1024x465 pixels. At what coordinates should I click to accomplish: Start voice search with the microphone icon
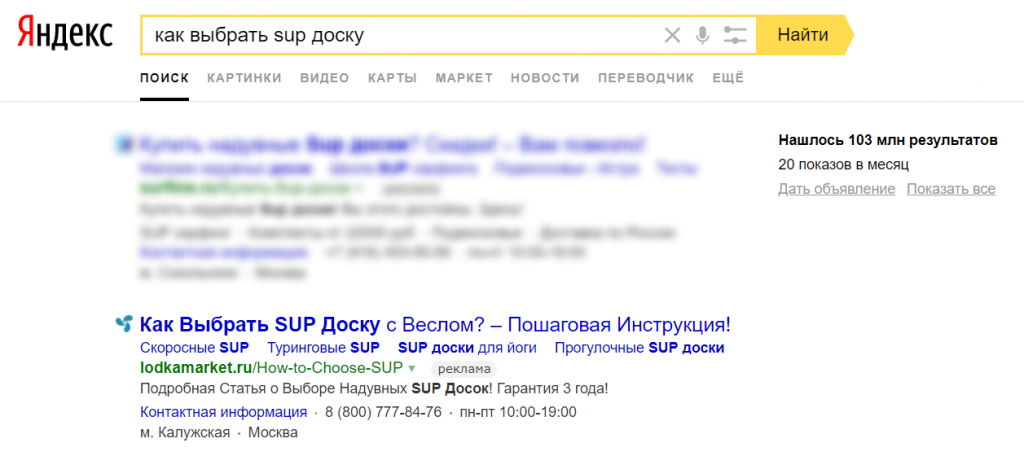click(x=703, y=35)
